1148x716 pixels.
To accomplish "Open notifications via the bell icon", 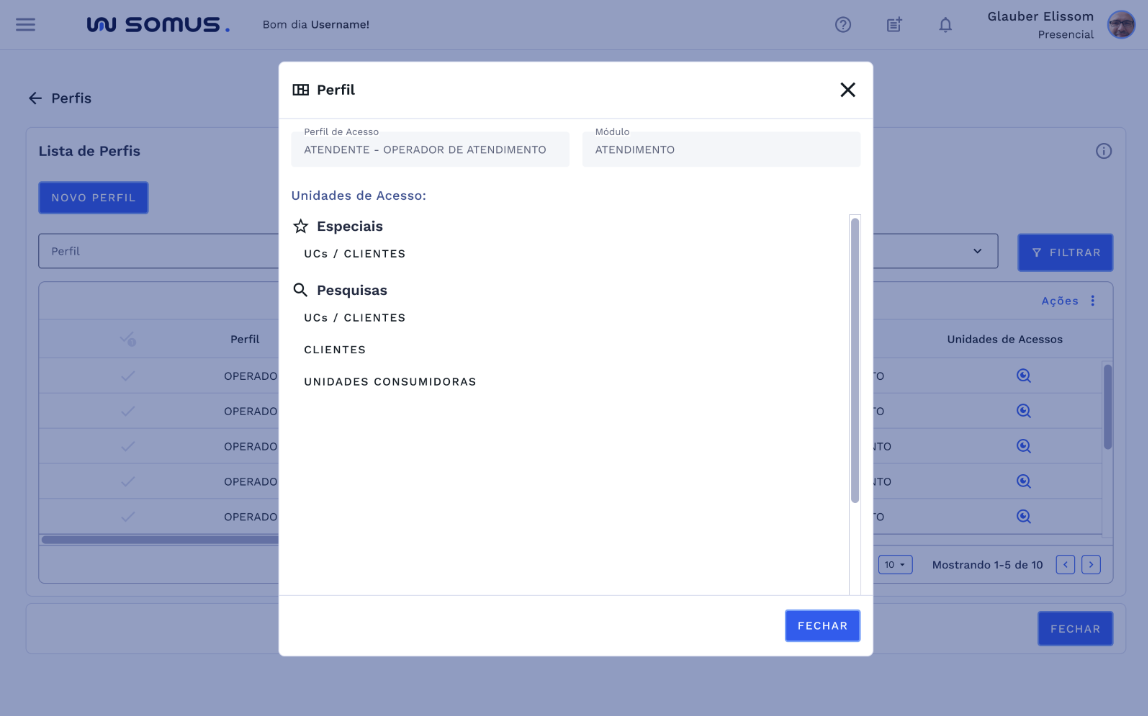I will coord(945,24).
